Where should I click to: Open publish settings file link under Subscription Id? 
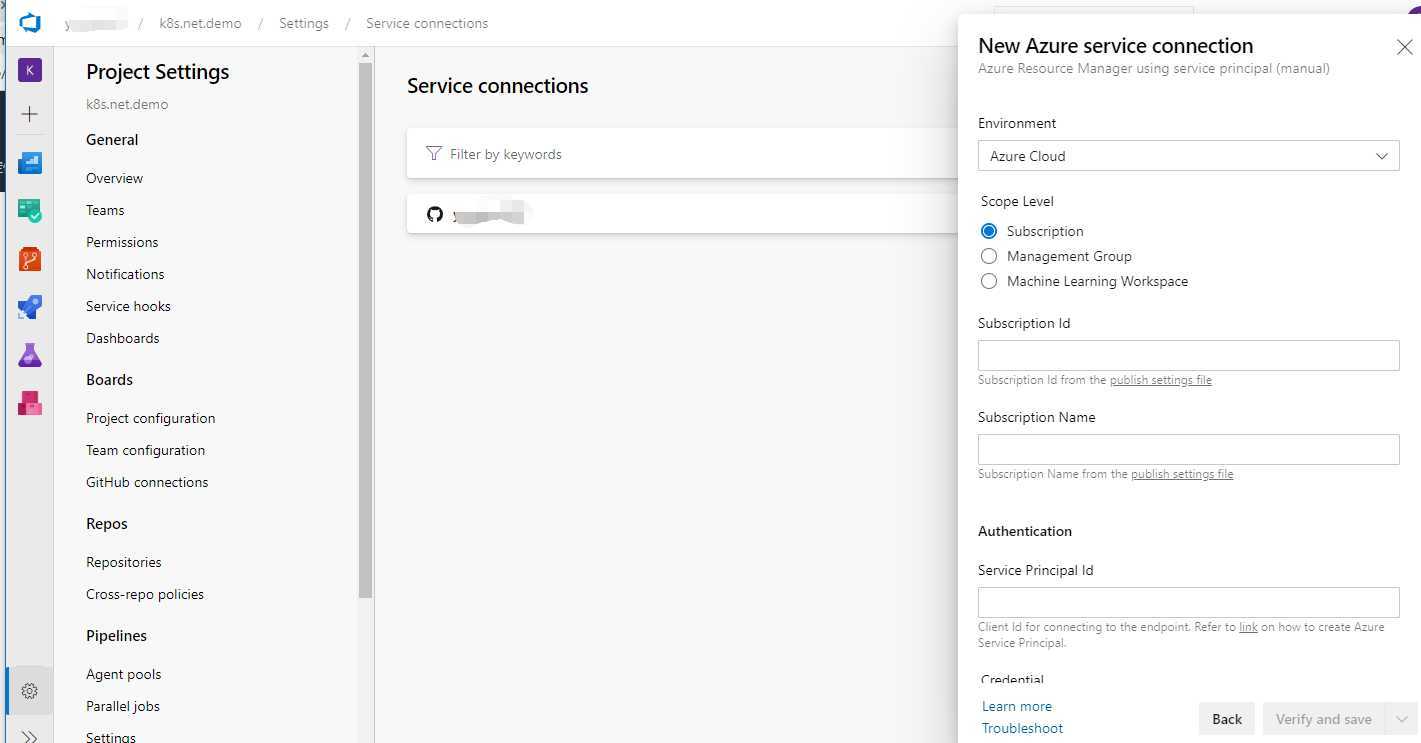[x=1160, y=380]
